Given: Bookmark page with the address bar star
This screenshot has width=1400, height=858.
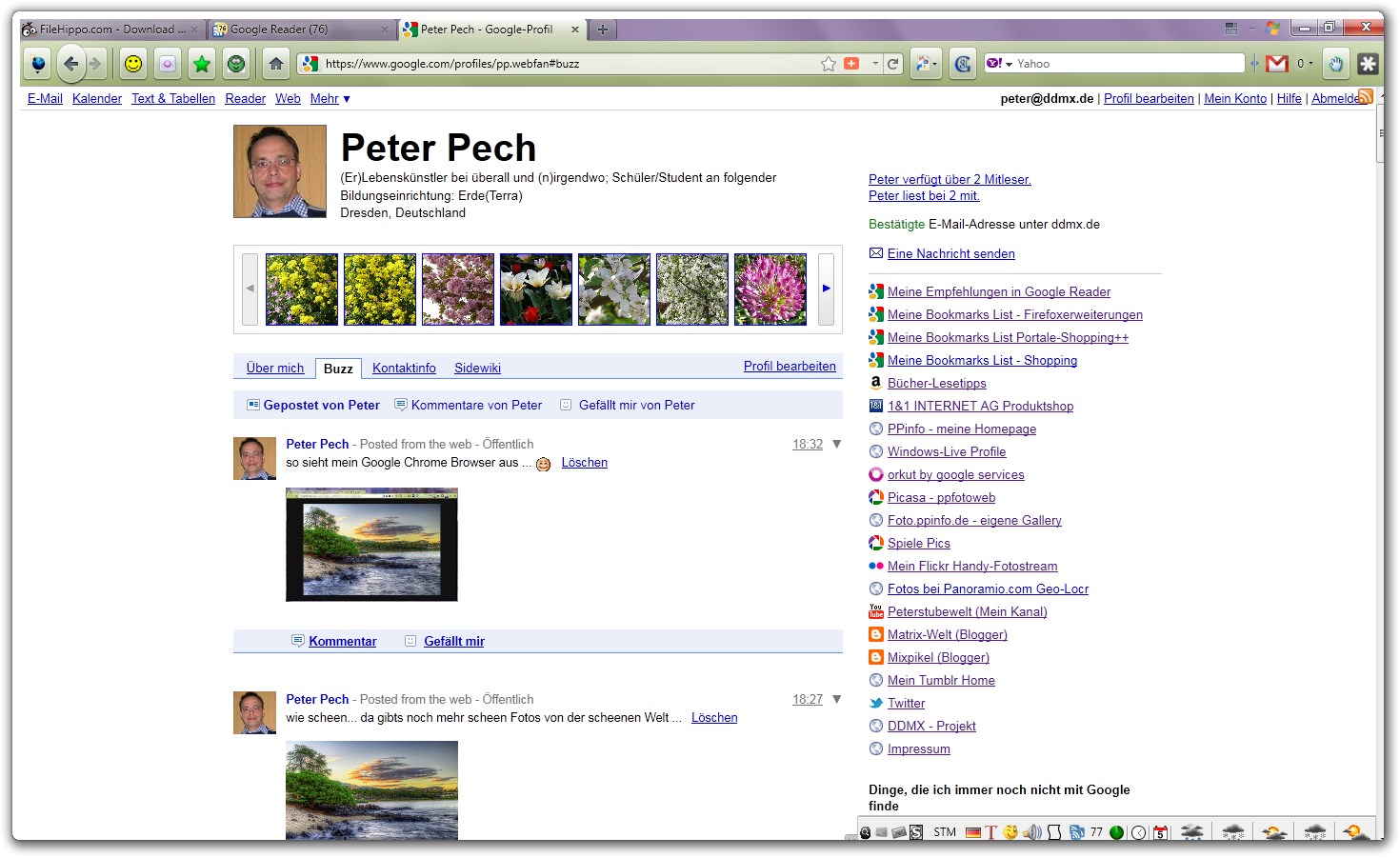Looking at the screenshot, I should (x=829, y=64).
